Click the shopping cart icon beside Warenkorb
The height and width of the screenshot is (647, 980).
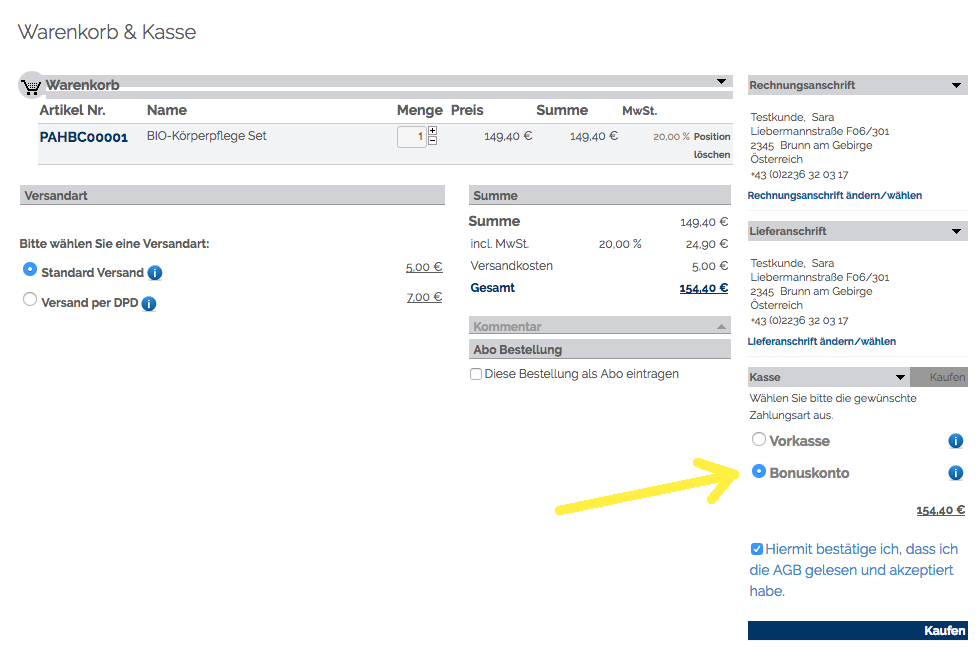point(31,86)
